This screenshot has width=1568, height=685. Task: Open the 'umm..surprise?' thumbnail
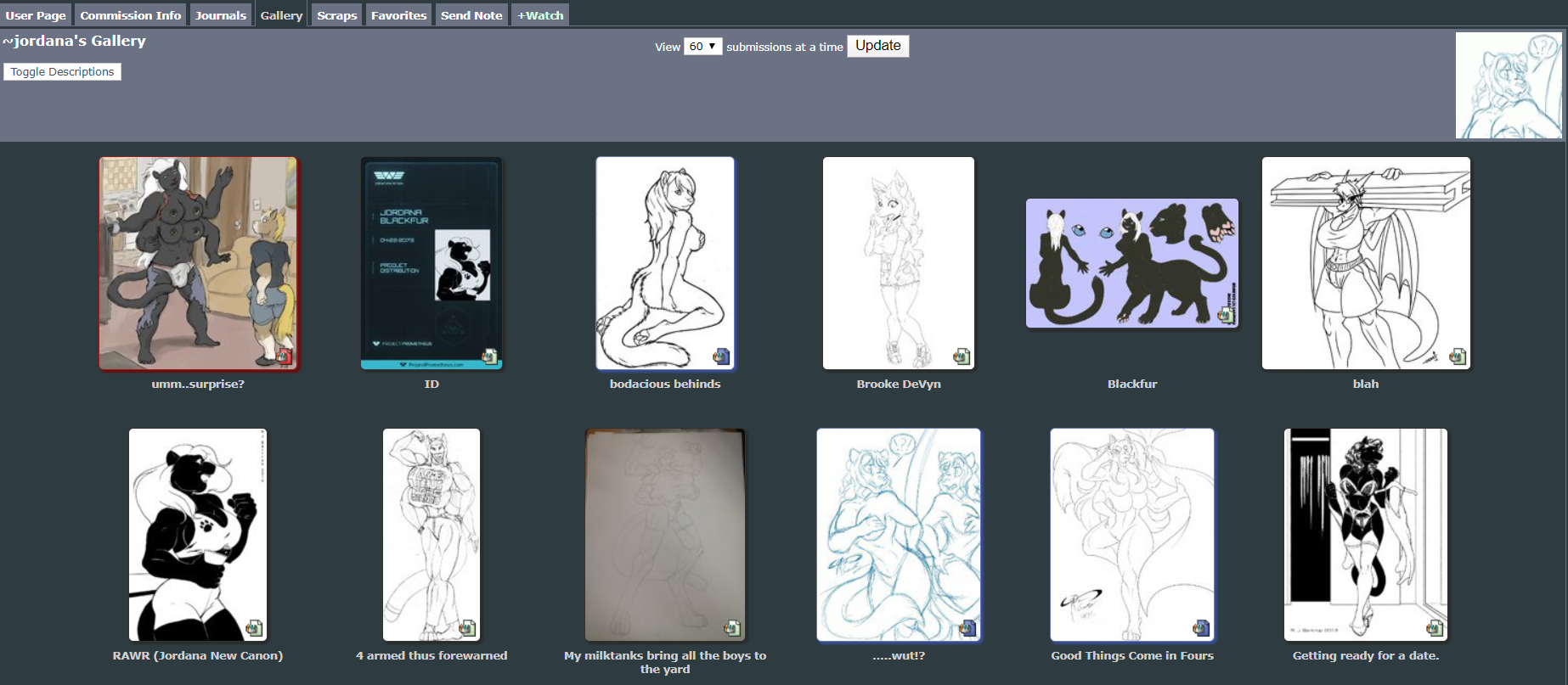tap(198, 263)
